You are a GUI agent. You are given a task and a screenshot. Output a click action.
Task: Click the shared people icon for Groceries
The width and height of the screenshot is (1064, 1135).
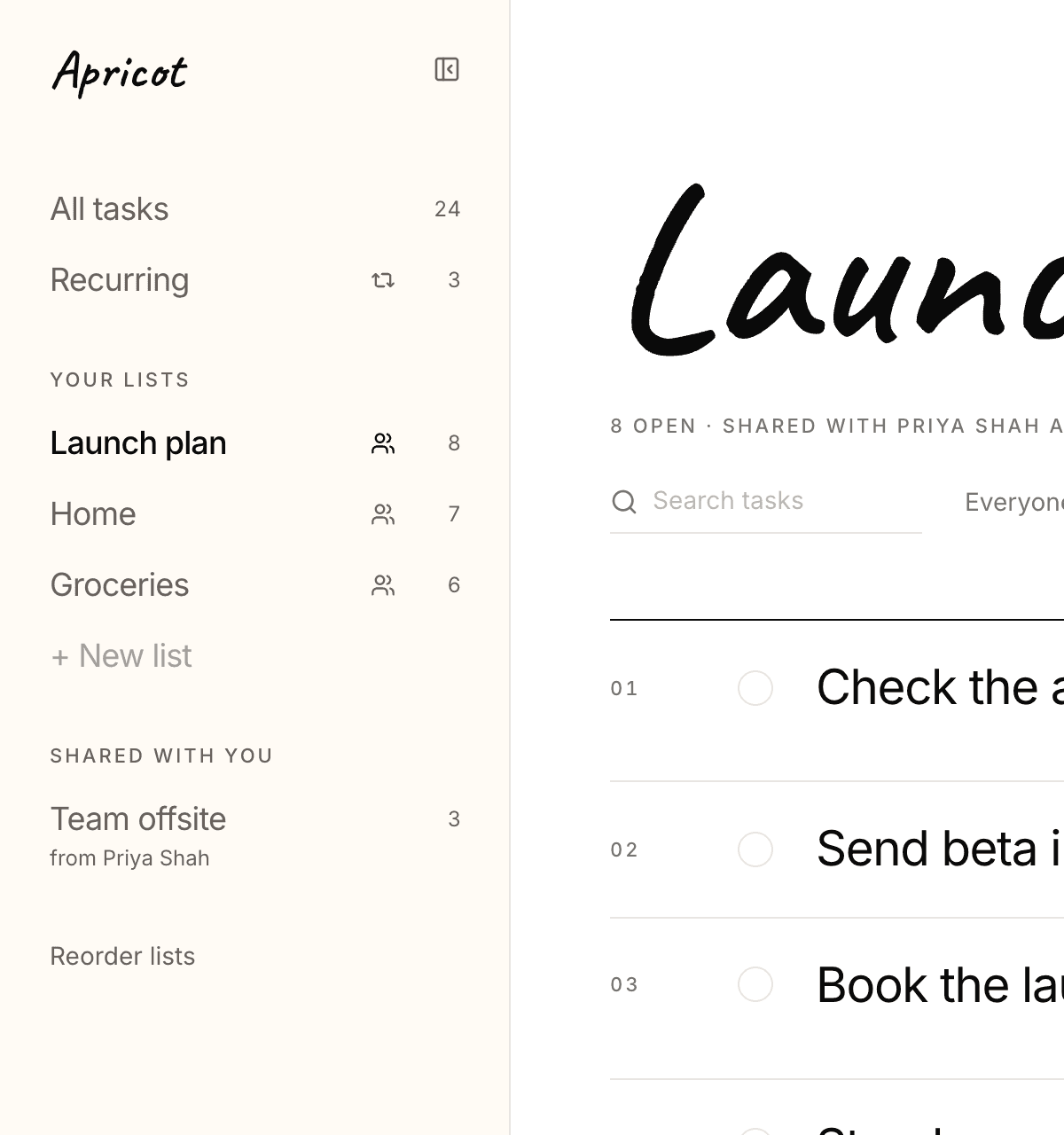[x=383, y=585]
